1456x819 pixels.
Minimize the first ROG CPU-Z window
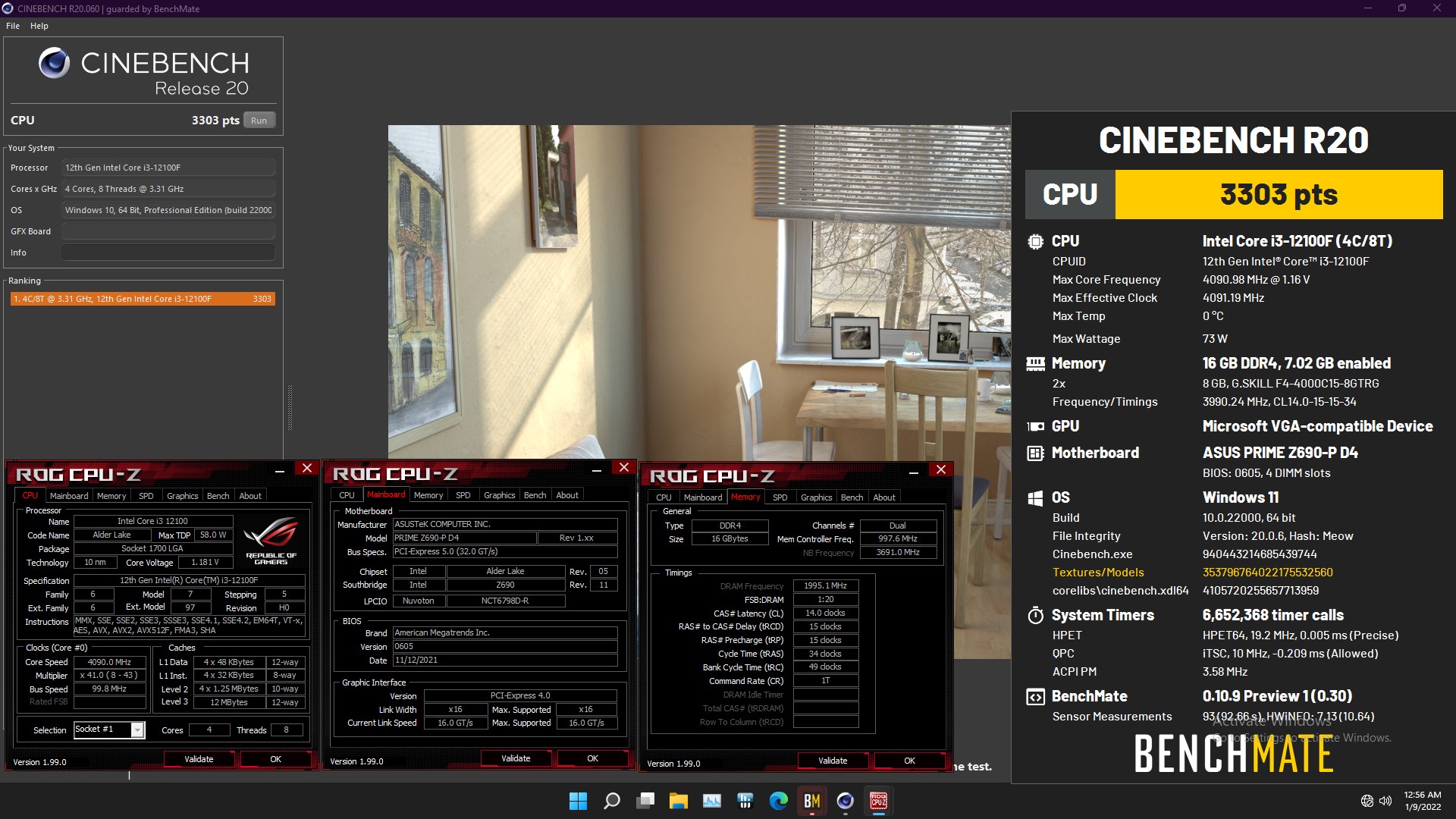280,471
